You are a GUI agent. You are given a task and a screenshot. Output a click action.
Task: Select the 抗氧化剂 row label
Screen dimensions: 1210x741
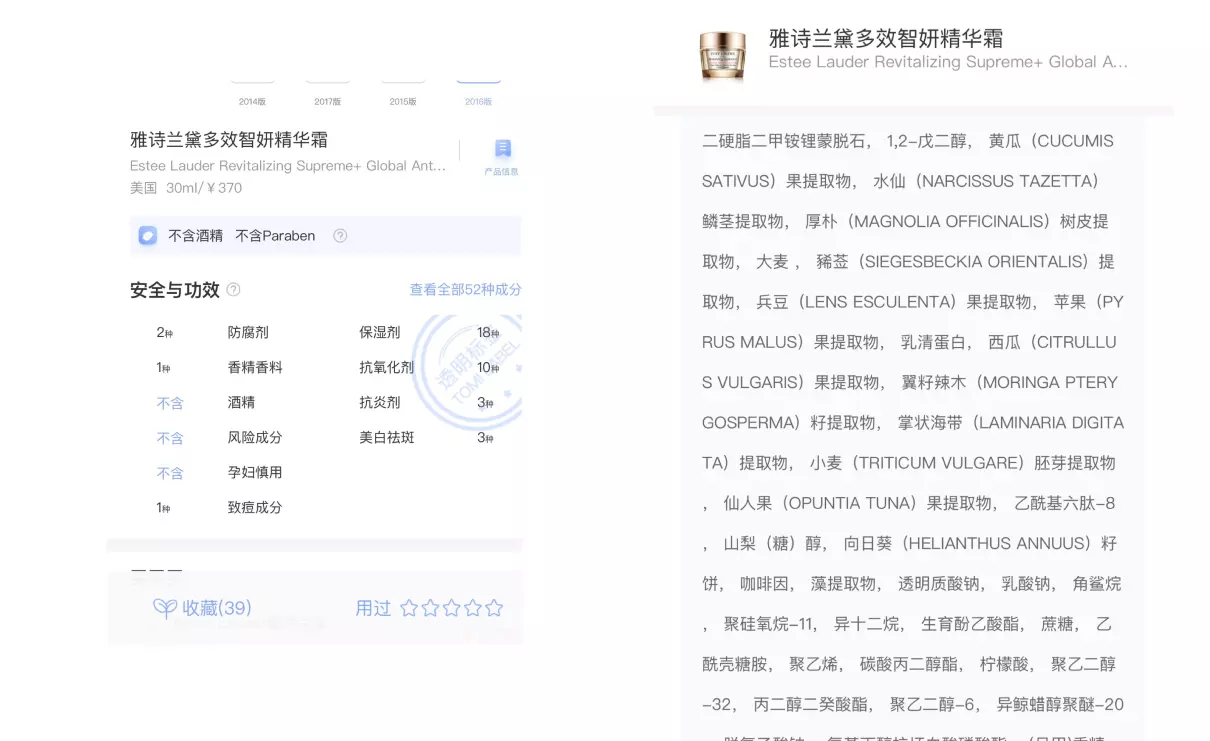pyautogui.click(x=387, y=367)
